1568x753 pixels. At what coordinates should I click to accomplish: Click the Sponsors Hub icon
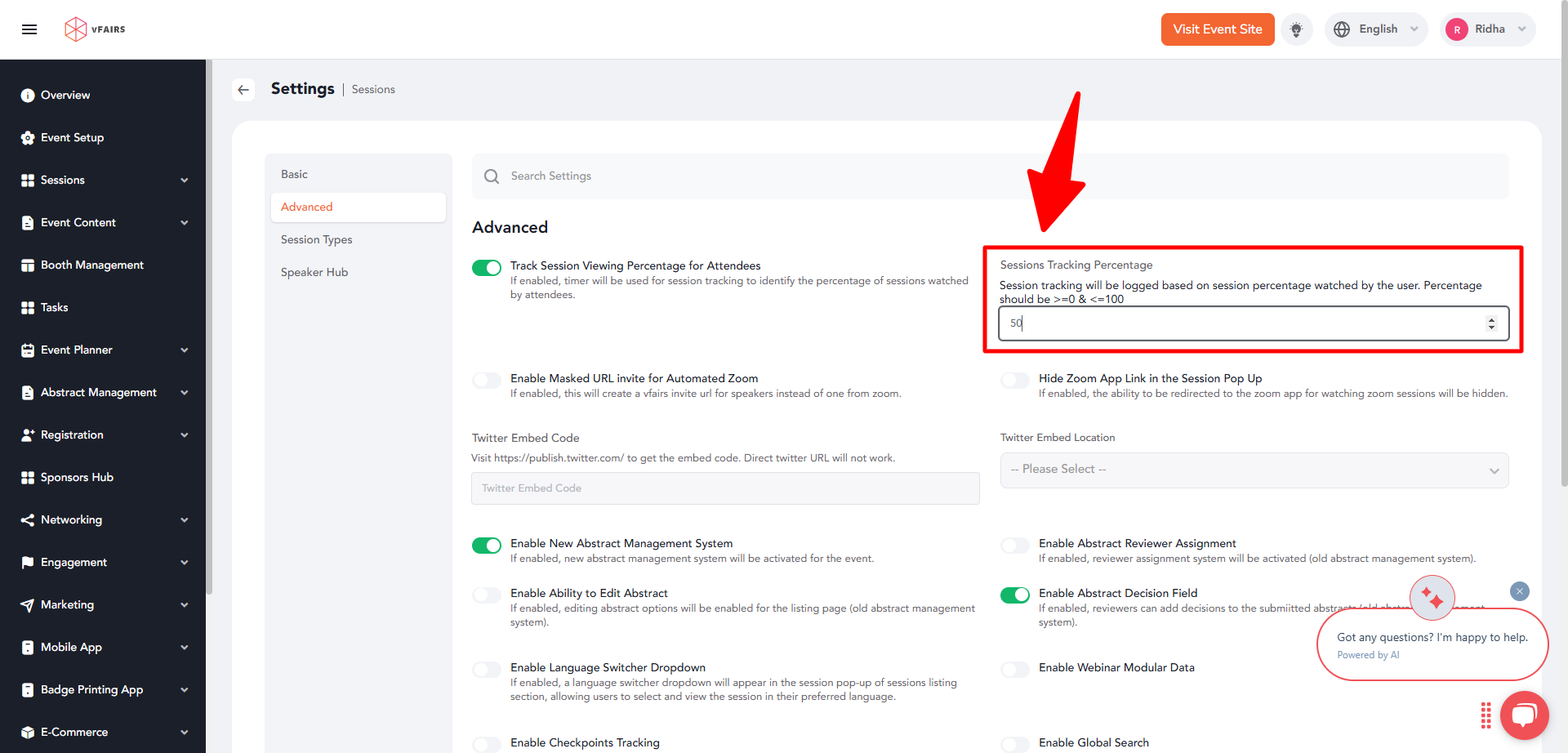click(28, 478)
